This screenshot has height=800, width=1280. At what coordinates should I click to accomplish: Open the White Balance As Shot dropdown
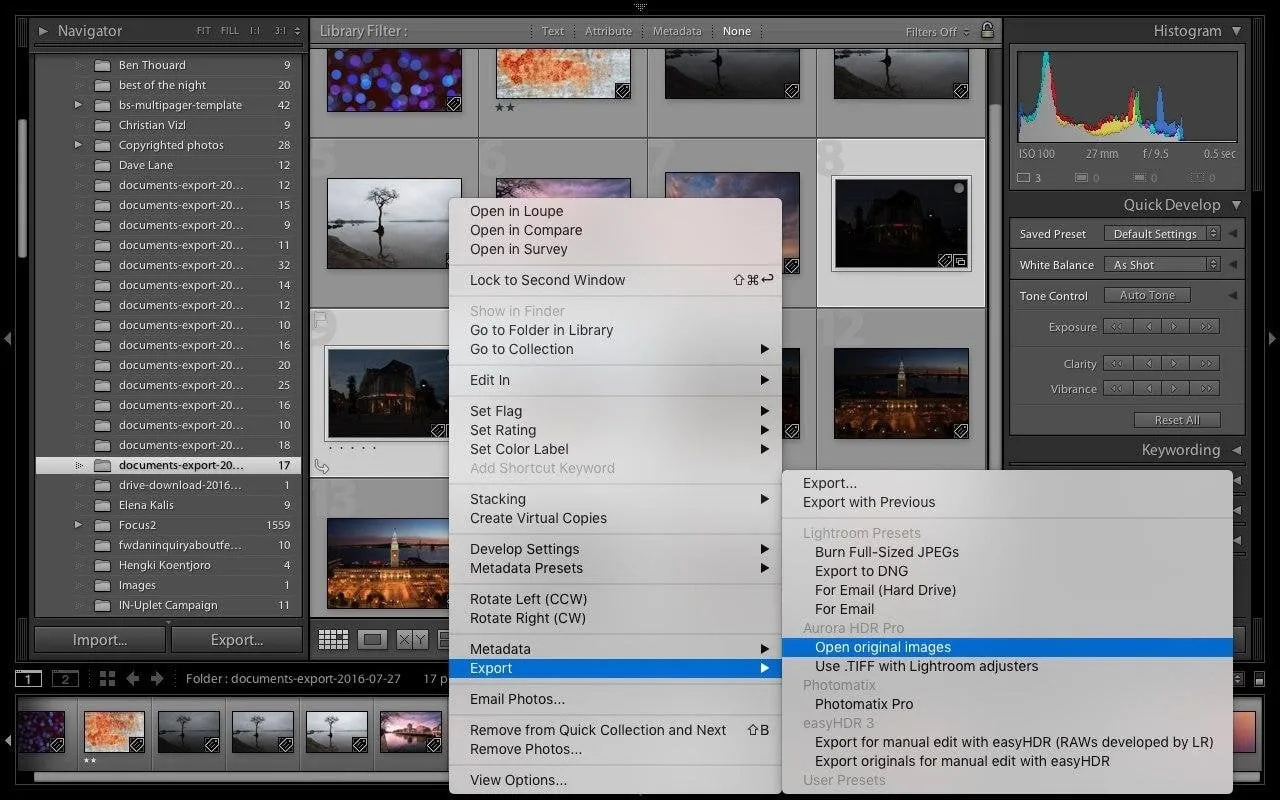pyautogui.click(x=1160, y=265)
